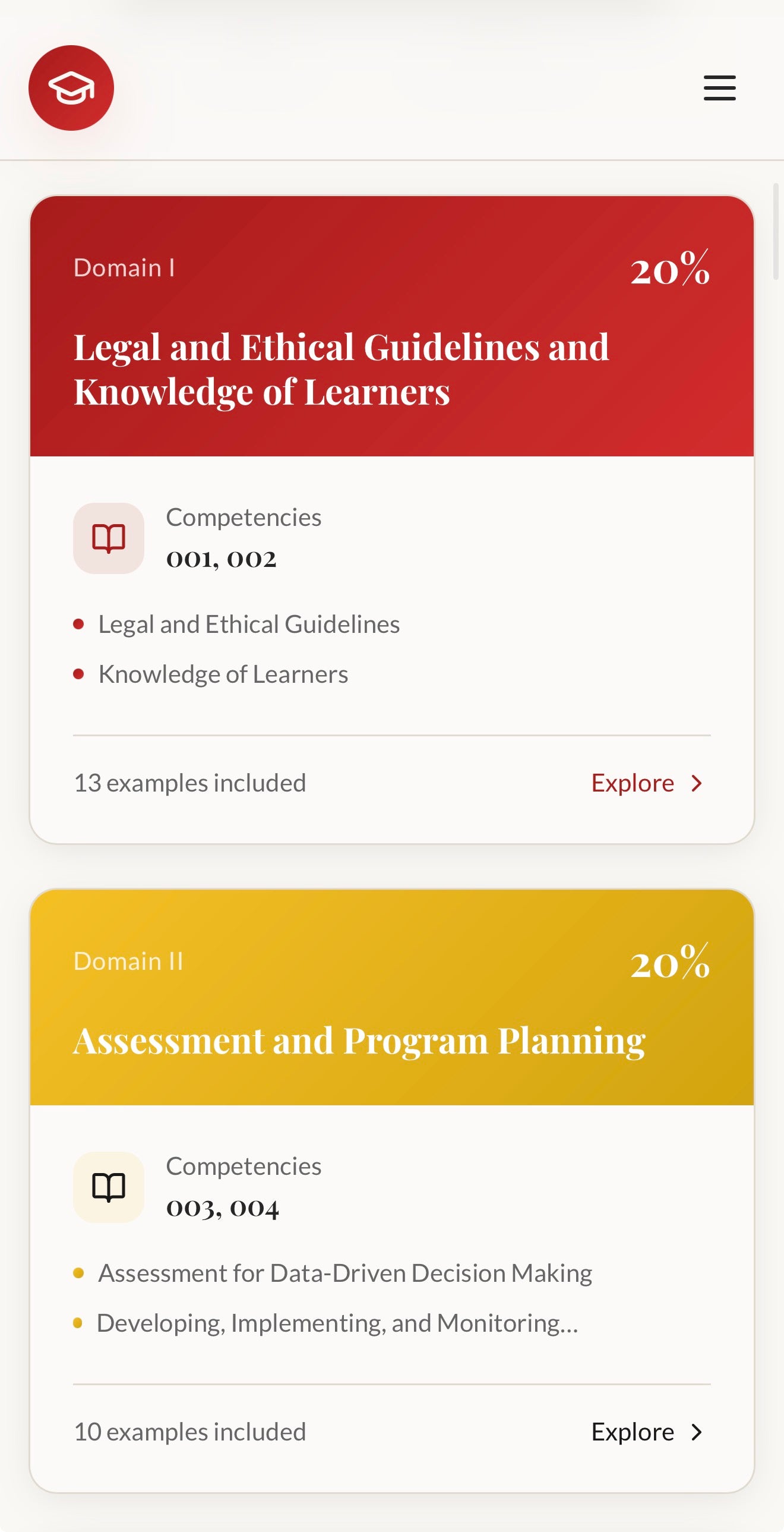Select the yellow bullet beside Assessment for Data-Driven Decision Making
The height and width of the screenshot is (1532, 784).
tap(78, 1272)
